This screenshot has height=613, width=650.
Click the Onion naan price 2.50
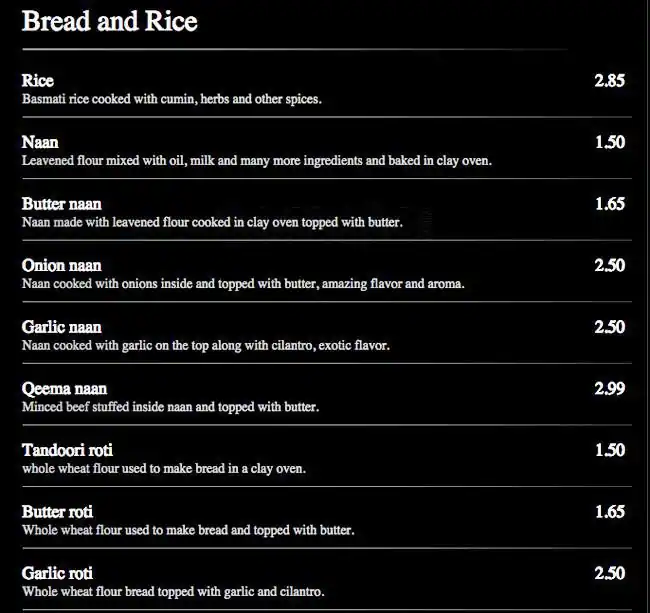[x=609, y=266]
